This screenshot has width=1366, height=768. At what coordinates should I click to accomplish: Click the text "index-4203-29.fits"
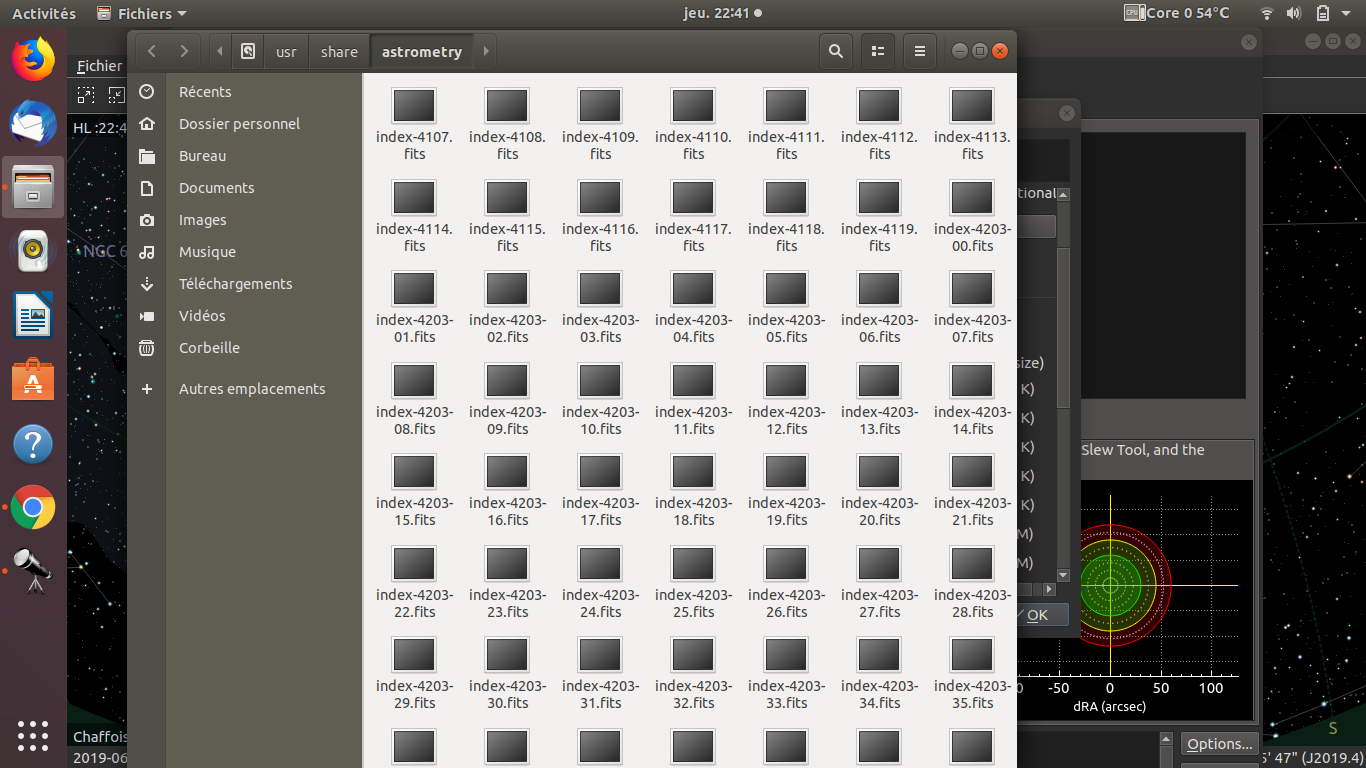414,694
